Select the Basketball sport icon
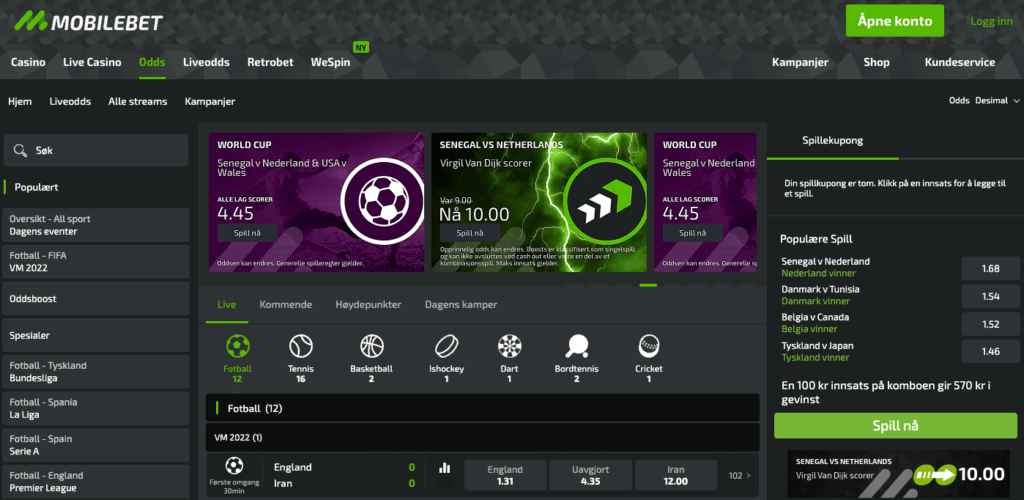 click(371, 346)
